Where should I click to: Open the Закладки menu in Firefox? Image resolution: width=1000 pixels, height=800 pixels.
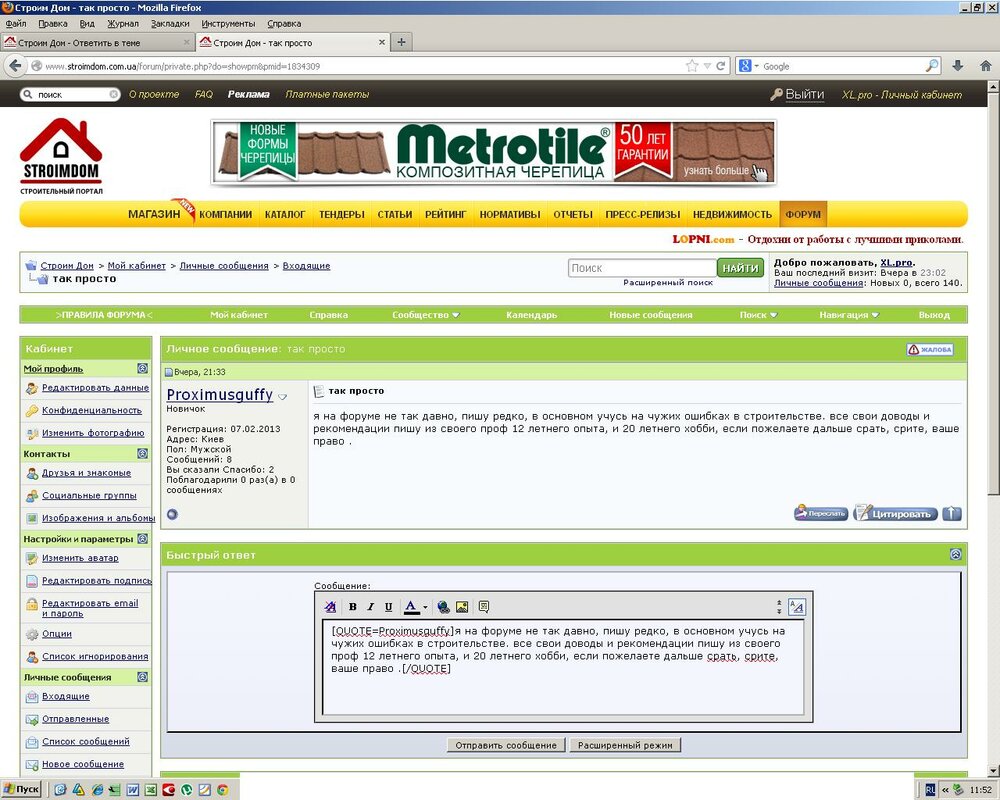[170, 24]
